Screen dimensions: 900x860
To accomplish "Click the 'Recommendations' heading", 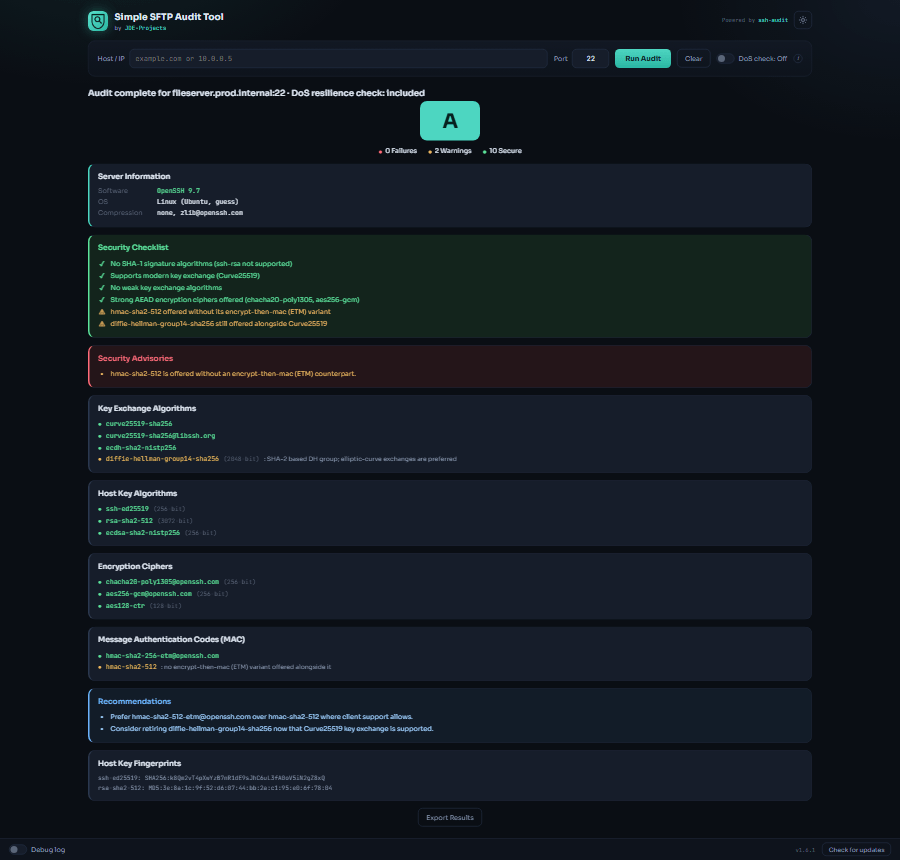I will tap(134, 702).
